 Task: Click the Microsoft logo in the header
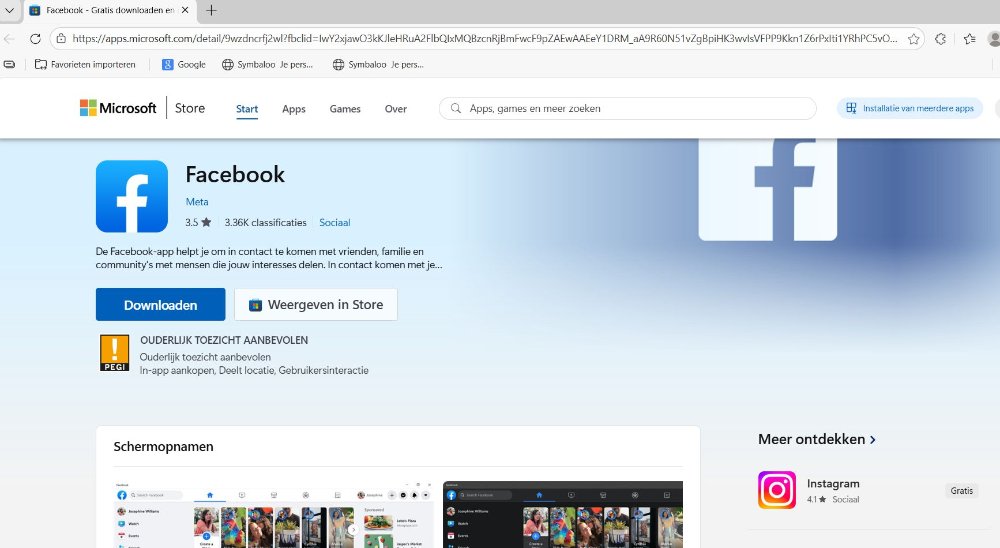tap(118, 108)
